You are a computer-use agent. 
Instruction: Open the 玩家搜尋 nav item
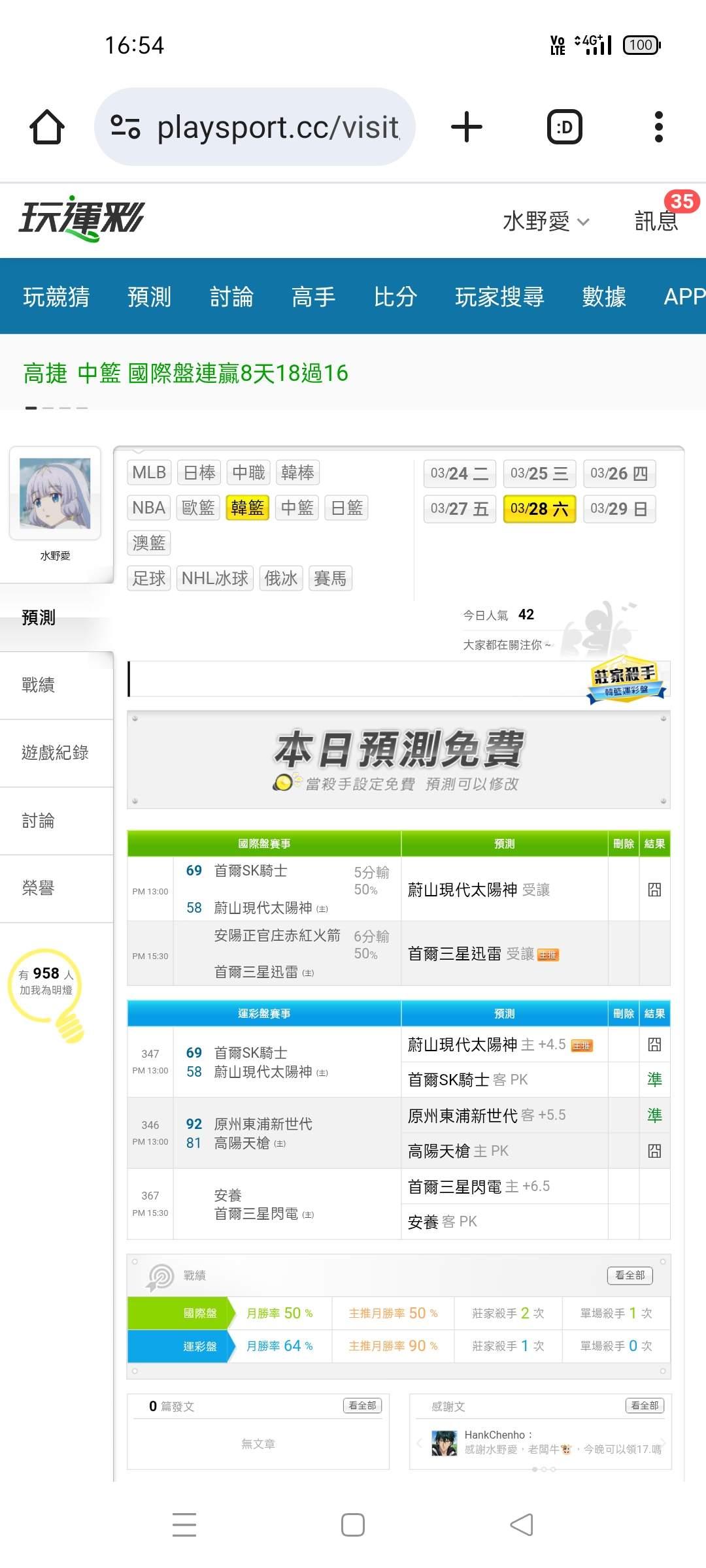pos(500,297)
